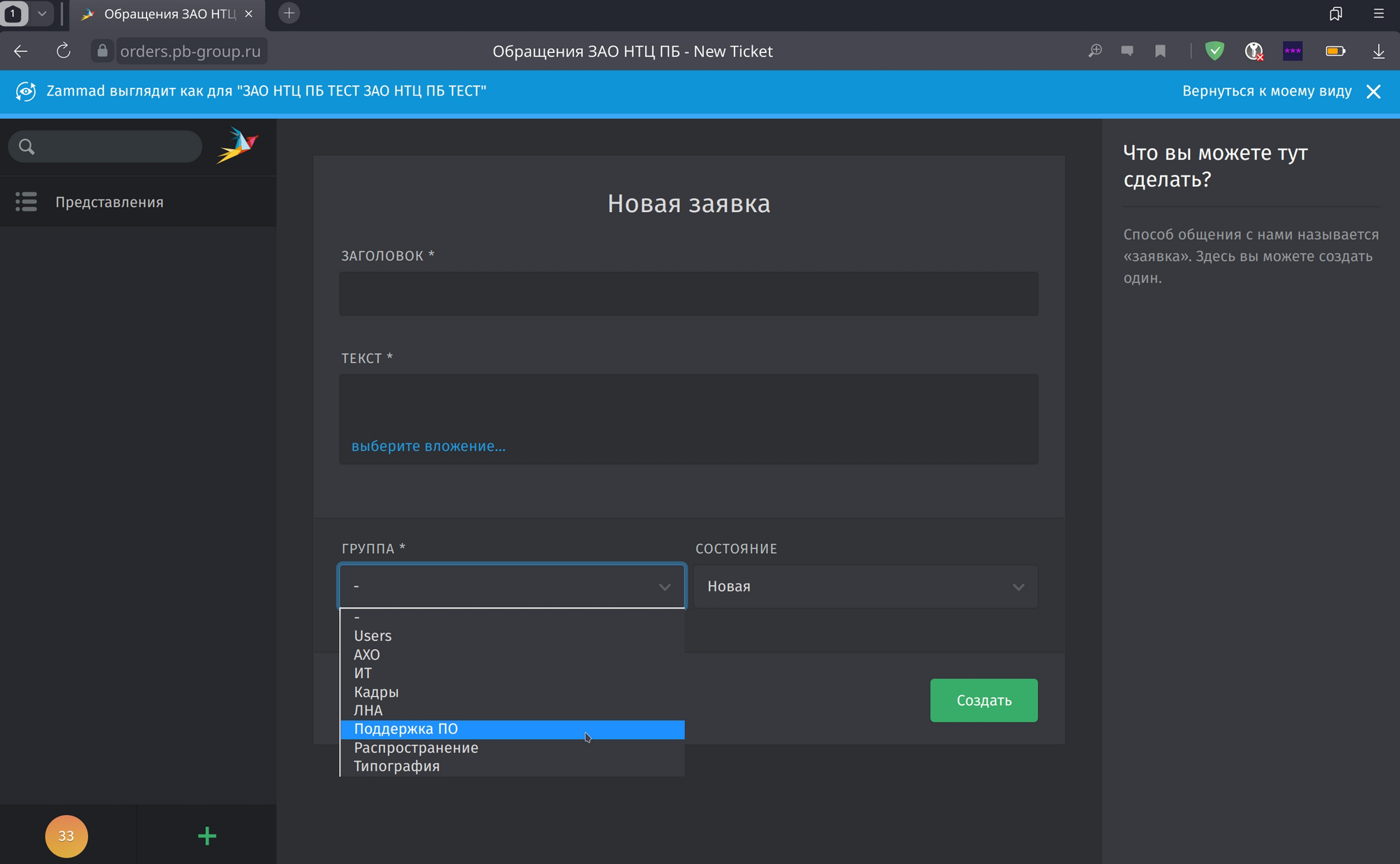The image size is (1400, 864).
Task: Select Users in group list
Action: (x=512, y=636)
